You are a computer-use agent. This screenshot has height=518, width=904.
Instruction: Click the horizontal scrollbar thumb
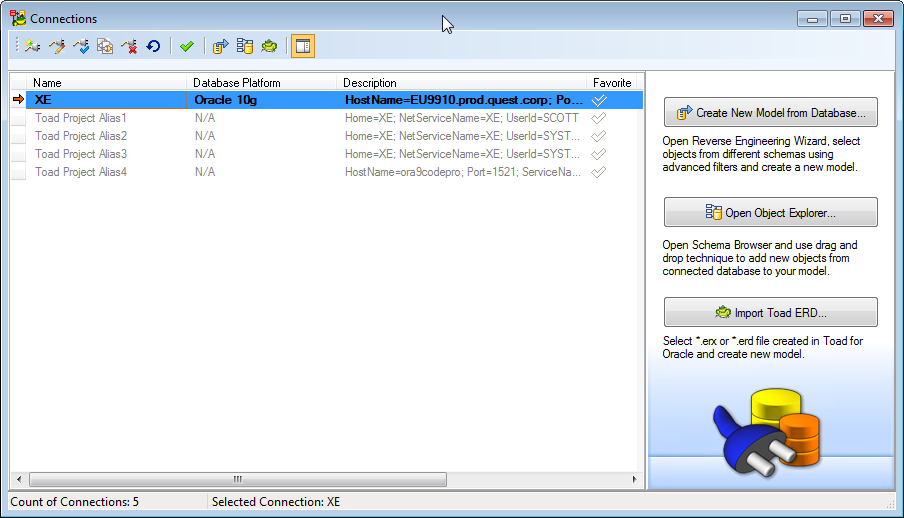click(238, 479)
